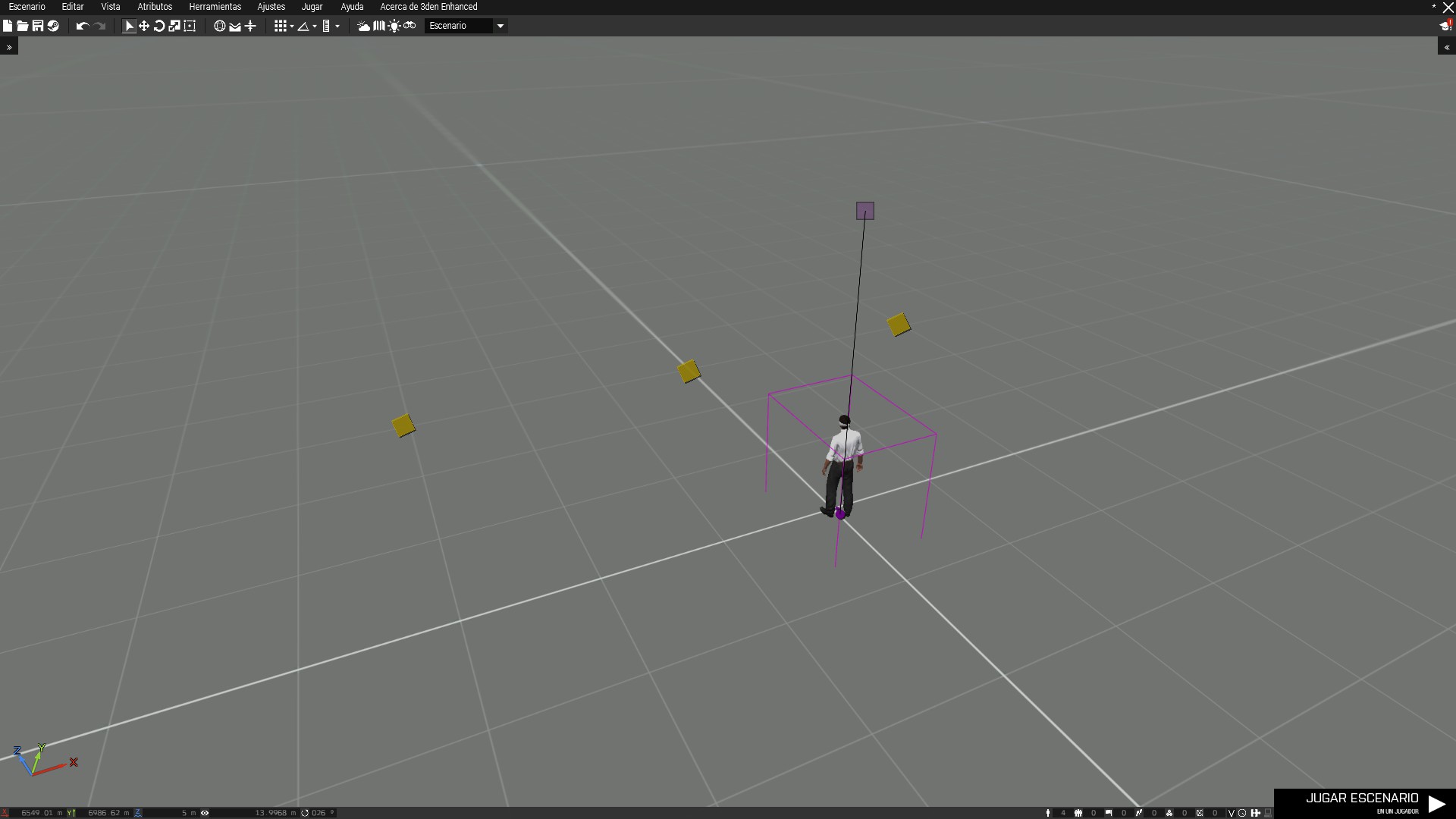Toggle the rotation grid triangle icon
This screenshot has height=819, width=1456.
click(303, 26)
